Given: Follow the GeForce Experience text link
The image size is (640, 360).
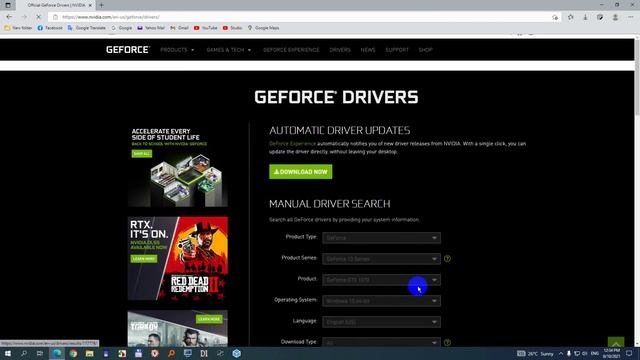Looking at the screenshot, I should pos(292,144).
